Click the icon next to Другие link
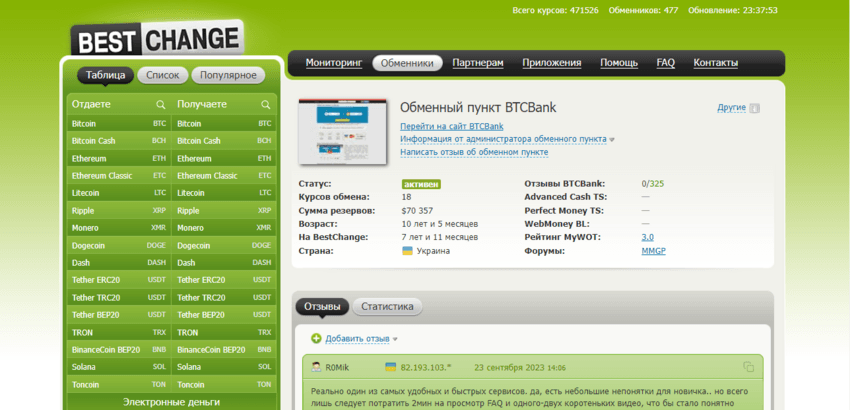 [x=755, y=108]
